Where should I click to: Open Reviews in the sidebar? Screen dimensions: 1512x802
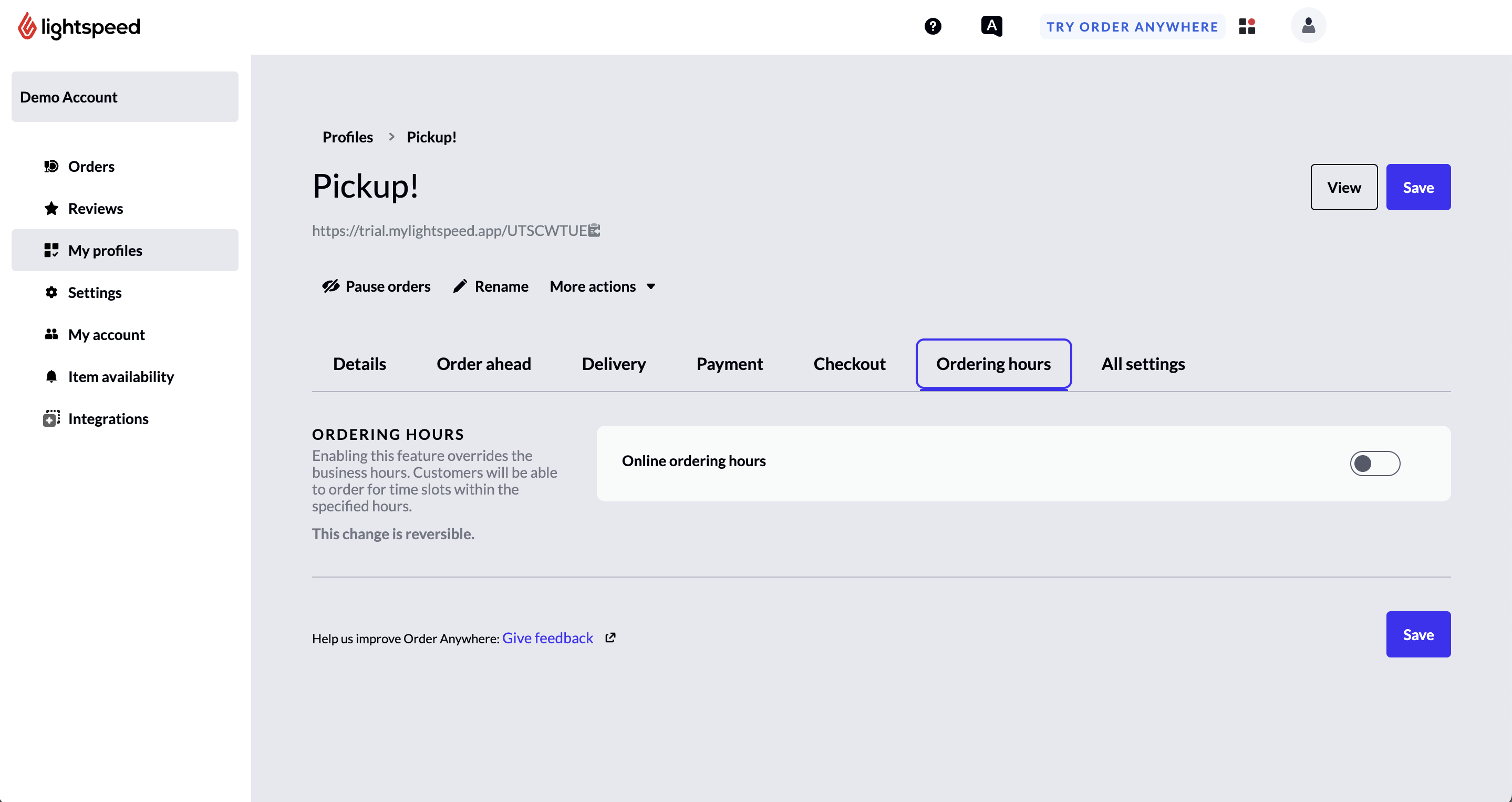(125, 209)
